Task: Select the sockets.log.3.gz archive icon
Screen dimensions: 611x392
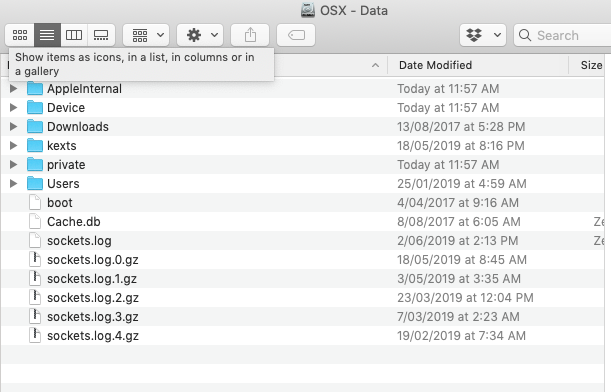Action: (x=35, y=317)
